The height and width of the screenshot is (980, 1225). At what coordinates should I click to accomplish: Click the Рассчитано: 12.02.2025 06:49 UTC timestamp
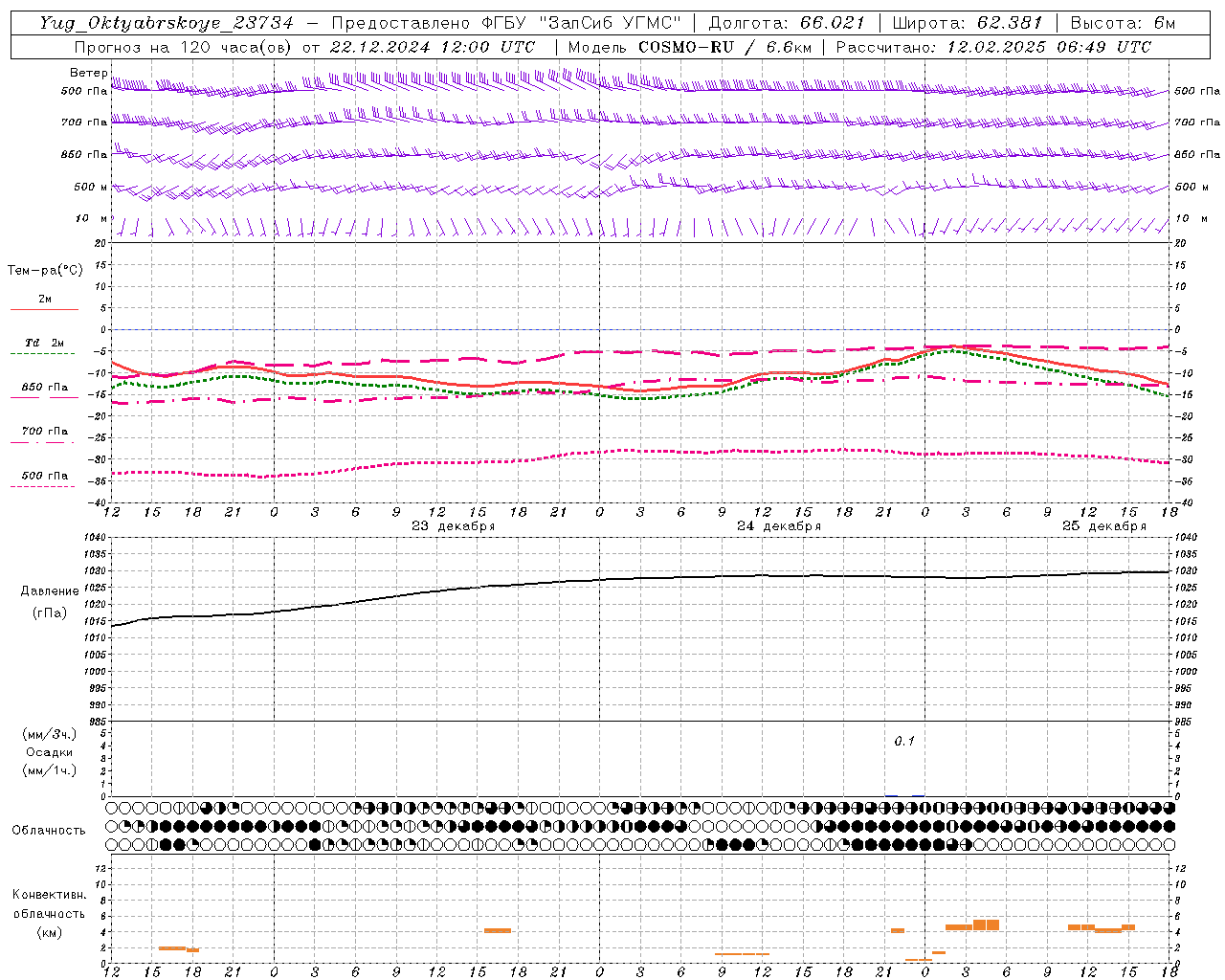click(993, 47)
